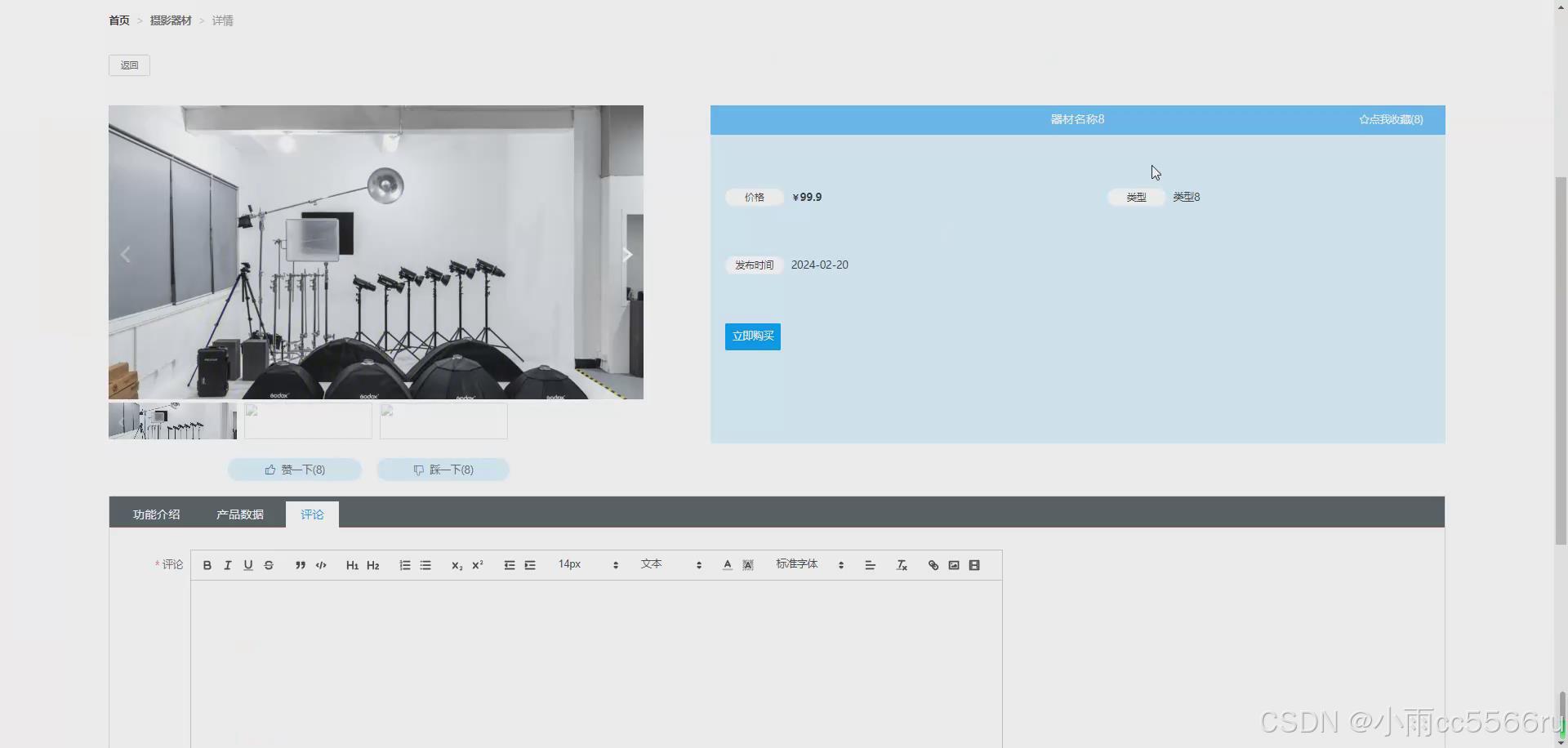The height and width of the screenshot is (748, 1568).
Task: Apply H1 heading in editor
Action: 352,565
